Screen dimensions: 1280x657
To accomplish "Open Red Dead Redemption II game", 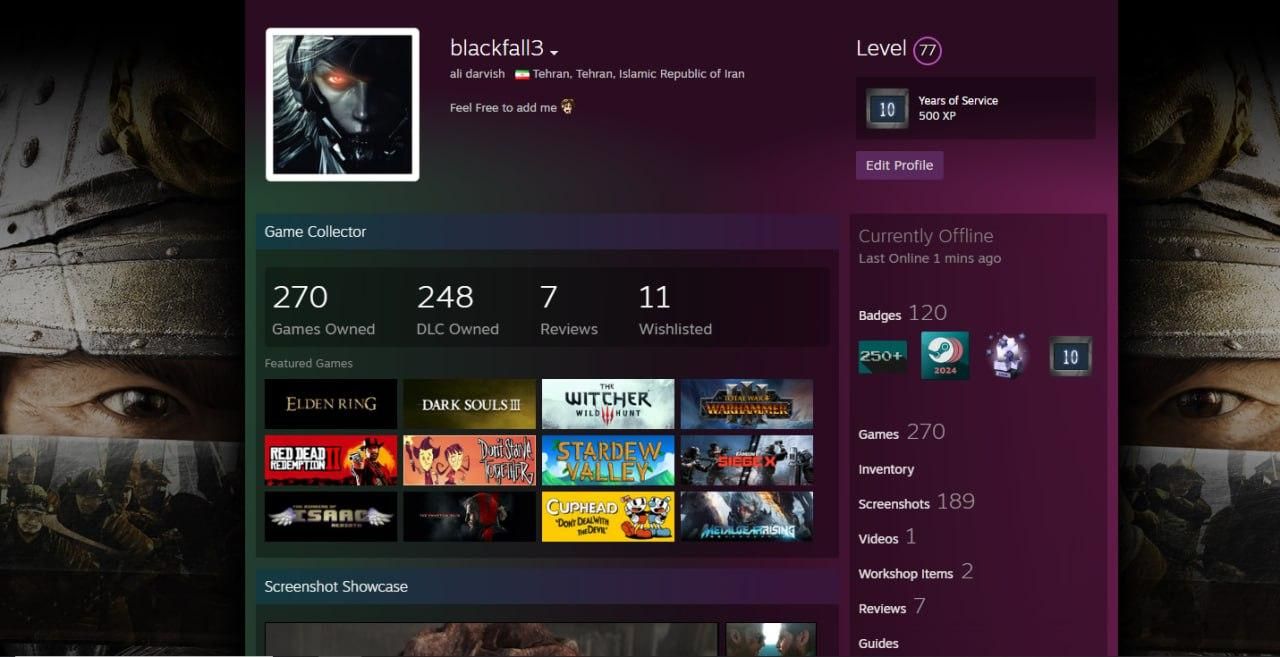I will coord(331,460).
